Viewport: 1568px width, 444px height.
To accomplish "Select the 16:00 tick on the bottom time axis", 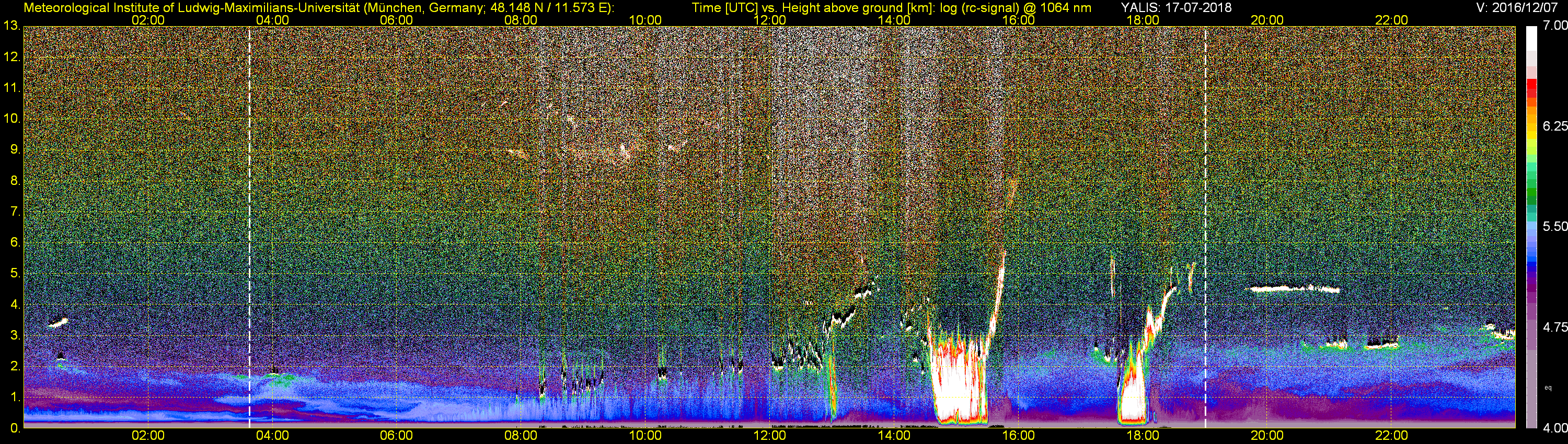I will [1018, 436].
